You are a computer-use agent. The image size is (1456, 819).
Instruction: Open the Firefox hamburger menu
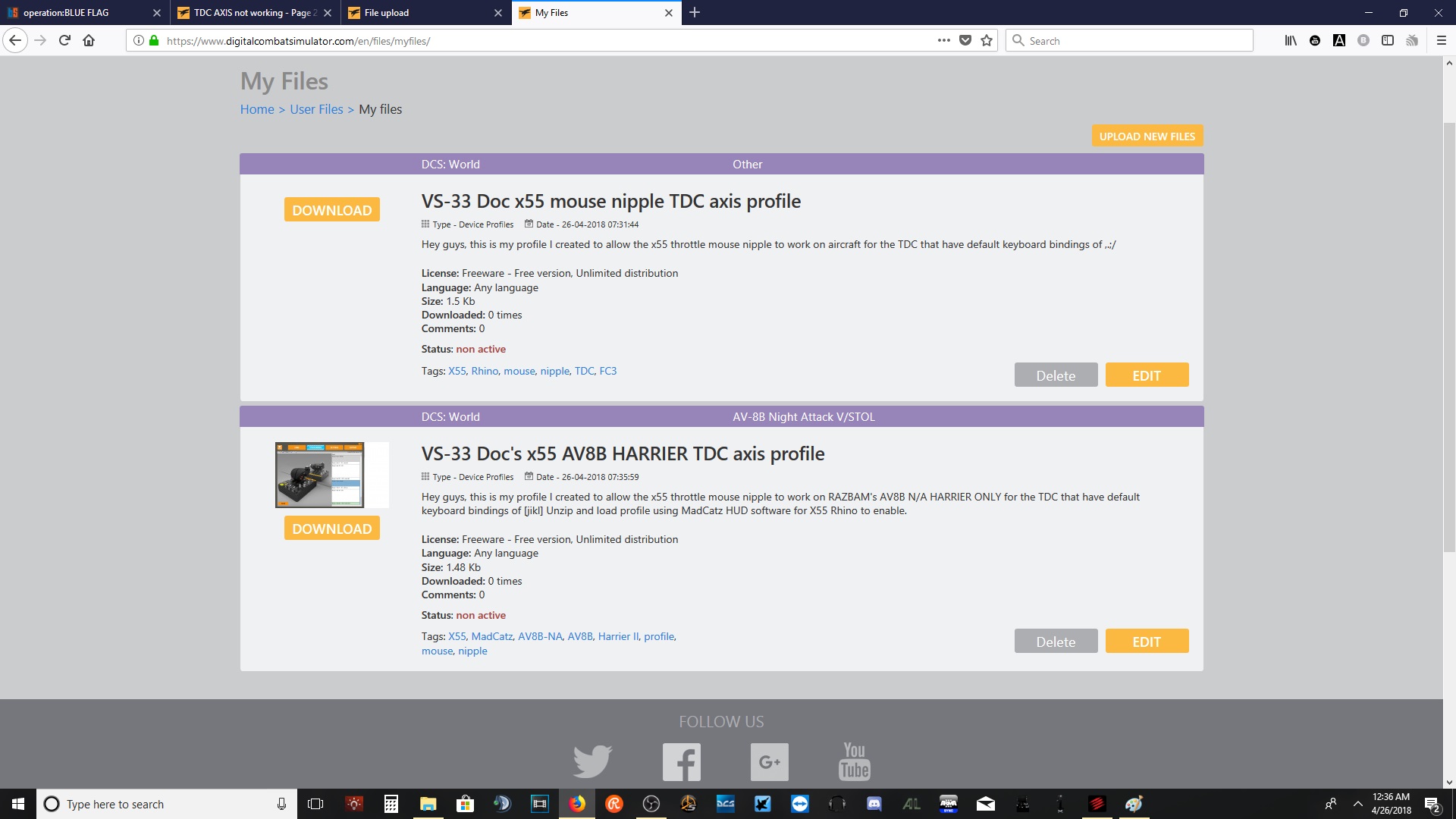(x=1442, y=41)
